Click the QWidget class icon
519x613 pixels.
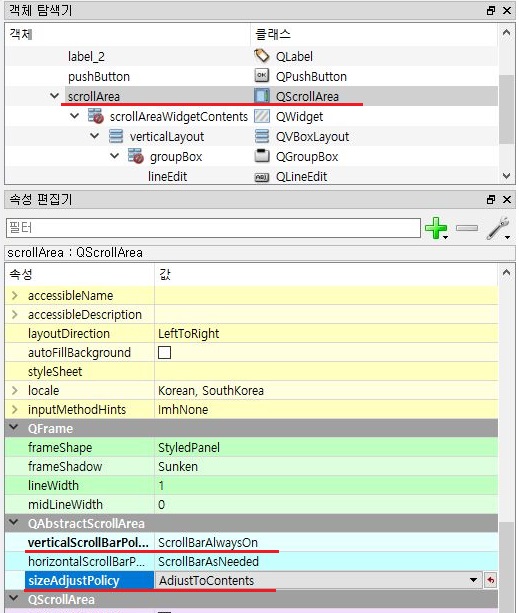pos(261,116)
